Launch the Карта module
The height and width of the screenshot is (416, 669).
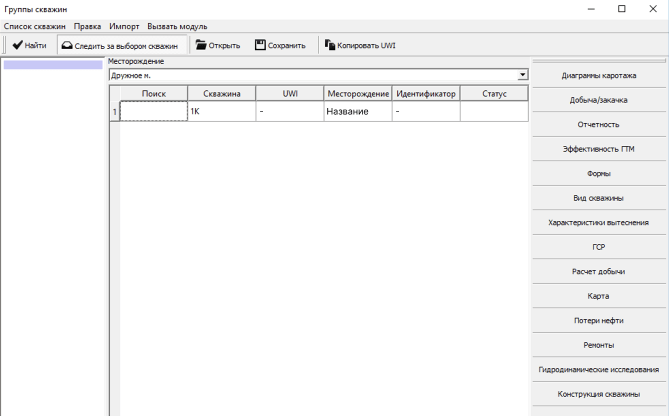click(598, 296)
